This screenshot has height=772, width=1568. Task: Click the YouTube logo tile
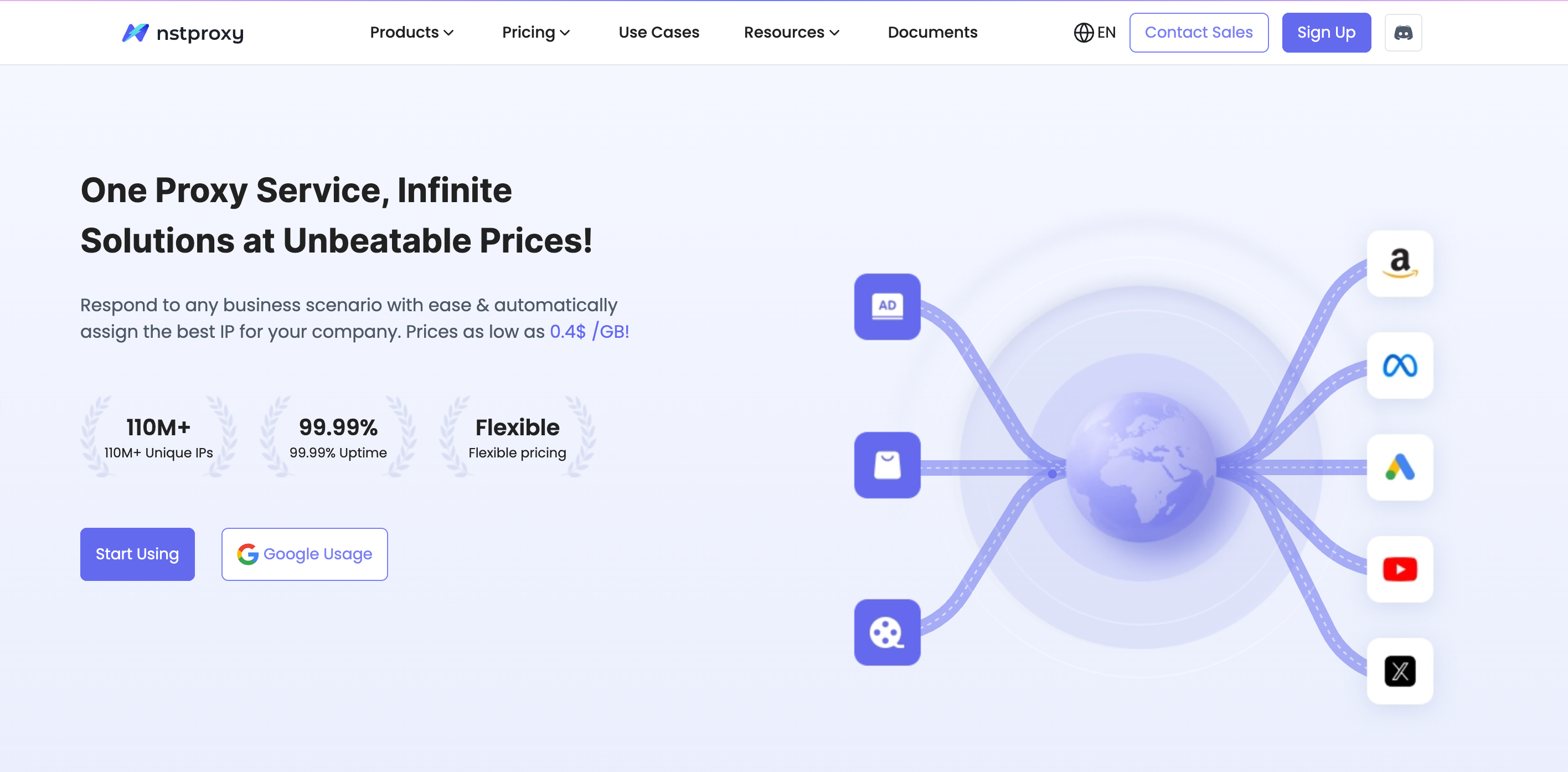(x=1399, y=569)
